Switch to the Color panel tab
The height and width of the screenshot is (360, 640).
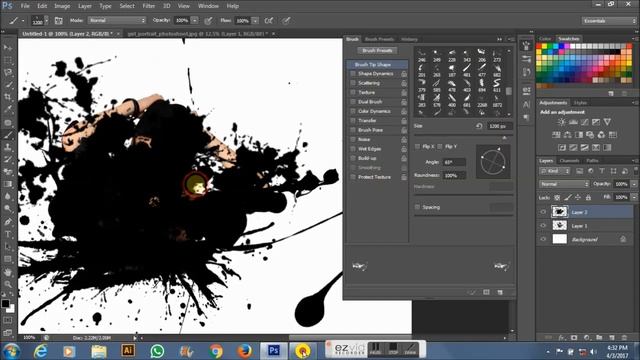tap(545, 39)
